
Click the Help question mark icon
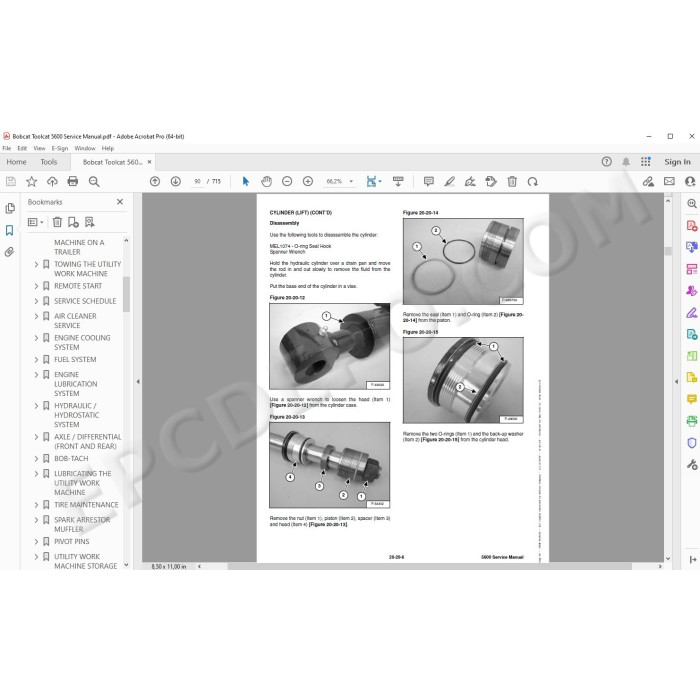pyautogui.click(x=606, y=162)
